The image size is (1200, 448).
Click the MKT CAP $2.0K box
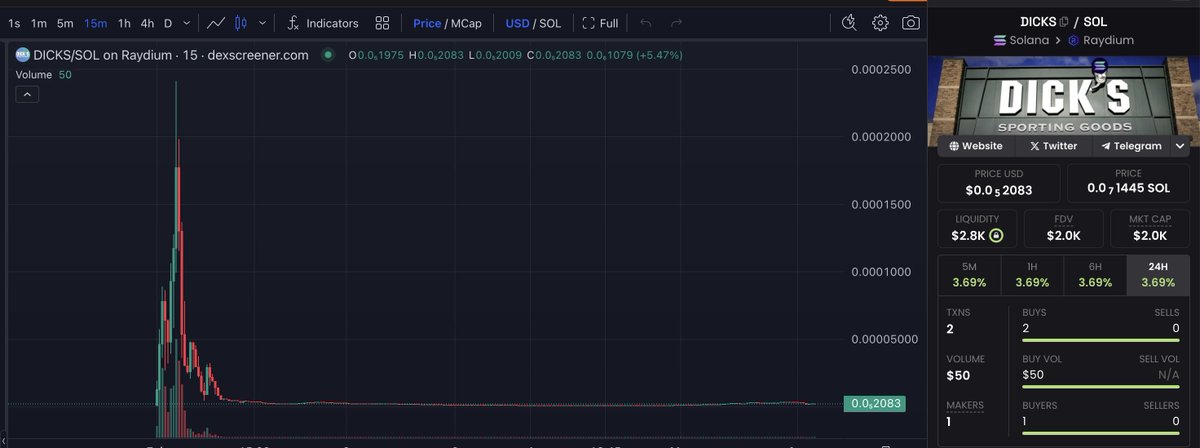click(x=1149, y=228)
